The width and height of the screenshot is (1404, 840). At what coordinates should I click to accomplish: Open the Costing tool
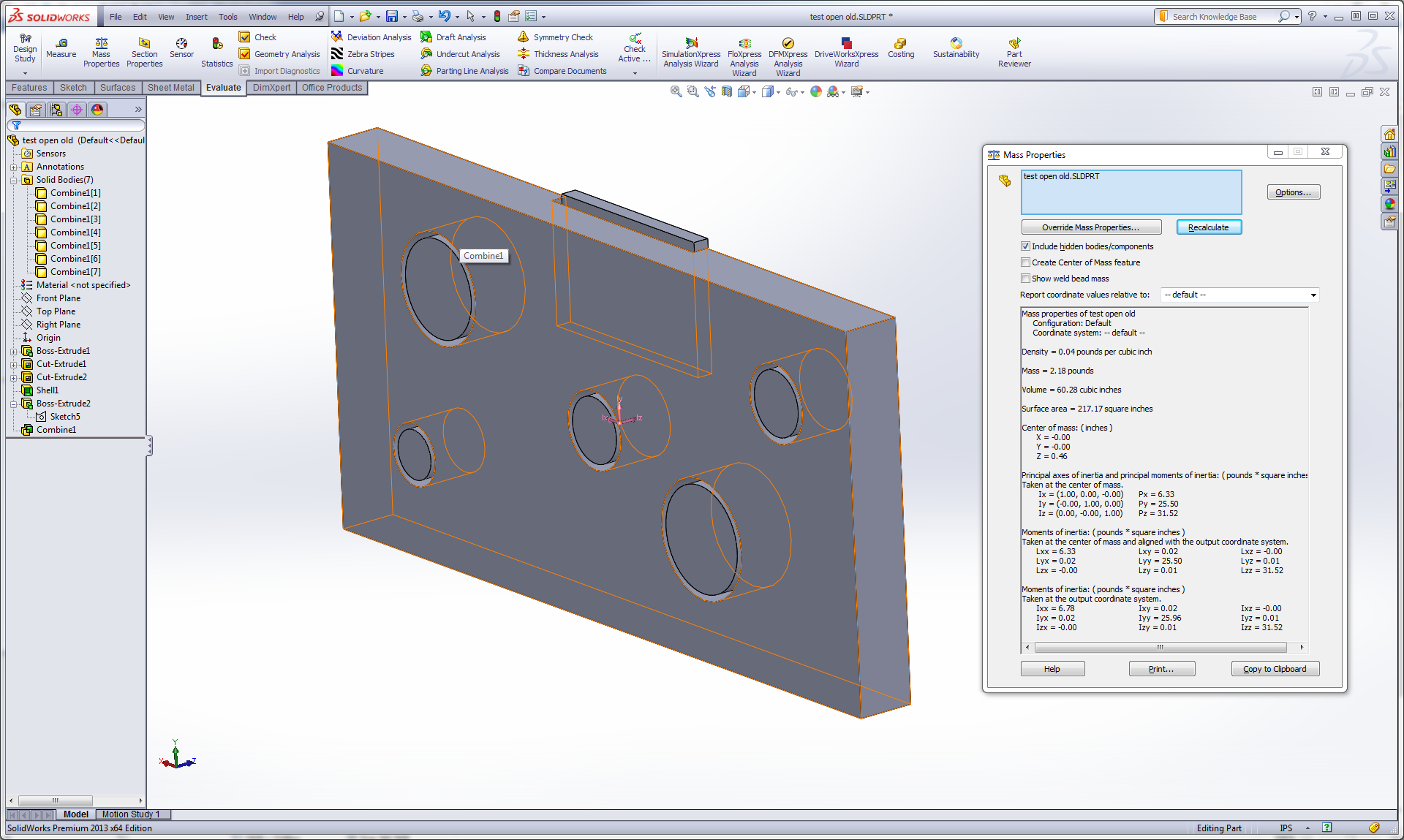[900, 44]
